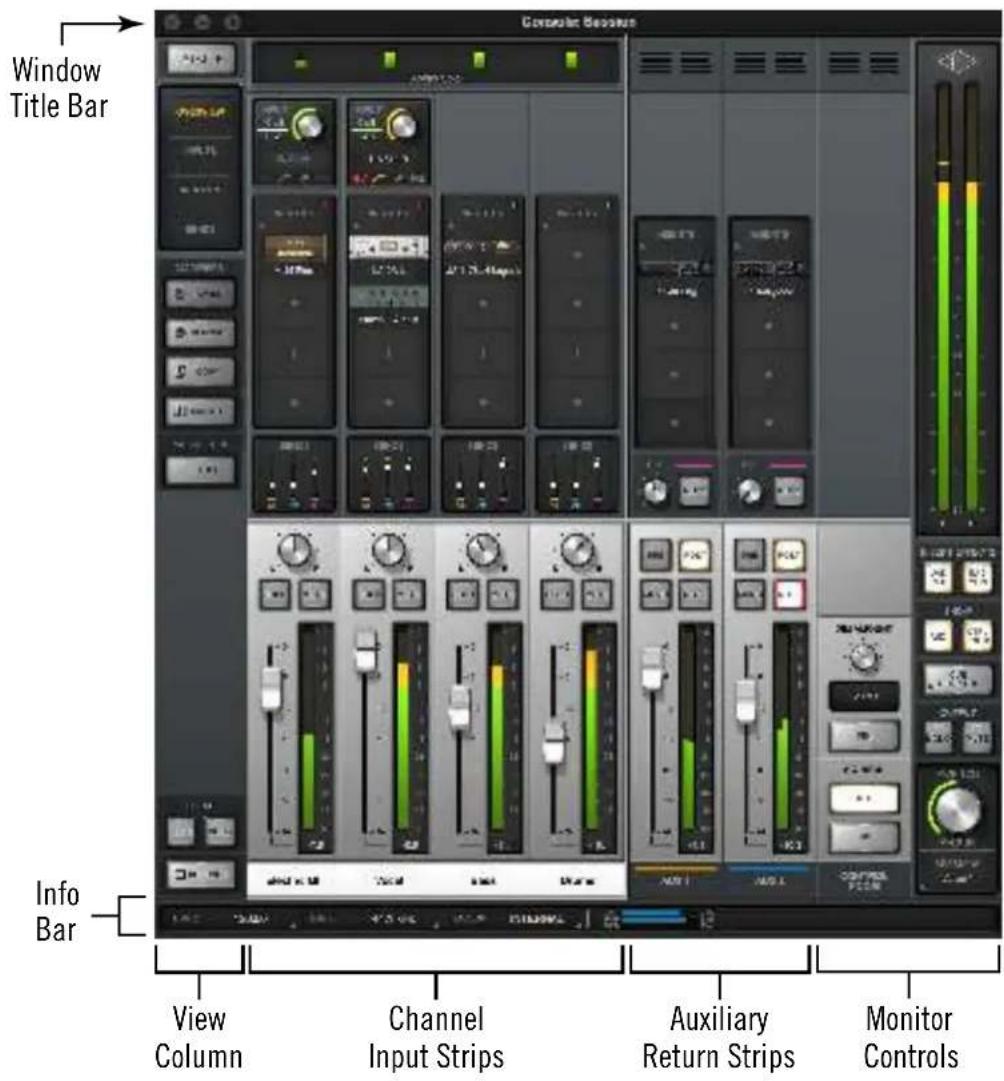
Task: Select second channel indicator in meter bridge
Action: [x=390, y=61]
